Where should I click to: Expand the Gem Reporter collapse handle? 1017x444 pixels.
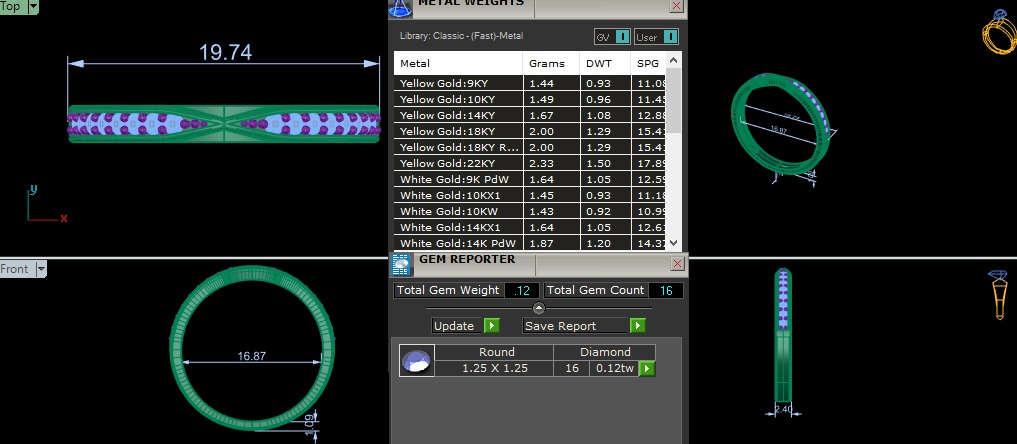[538, 308]
